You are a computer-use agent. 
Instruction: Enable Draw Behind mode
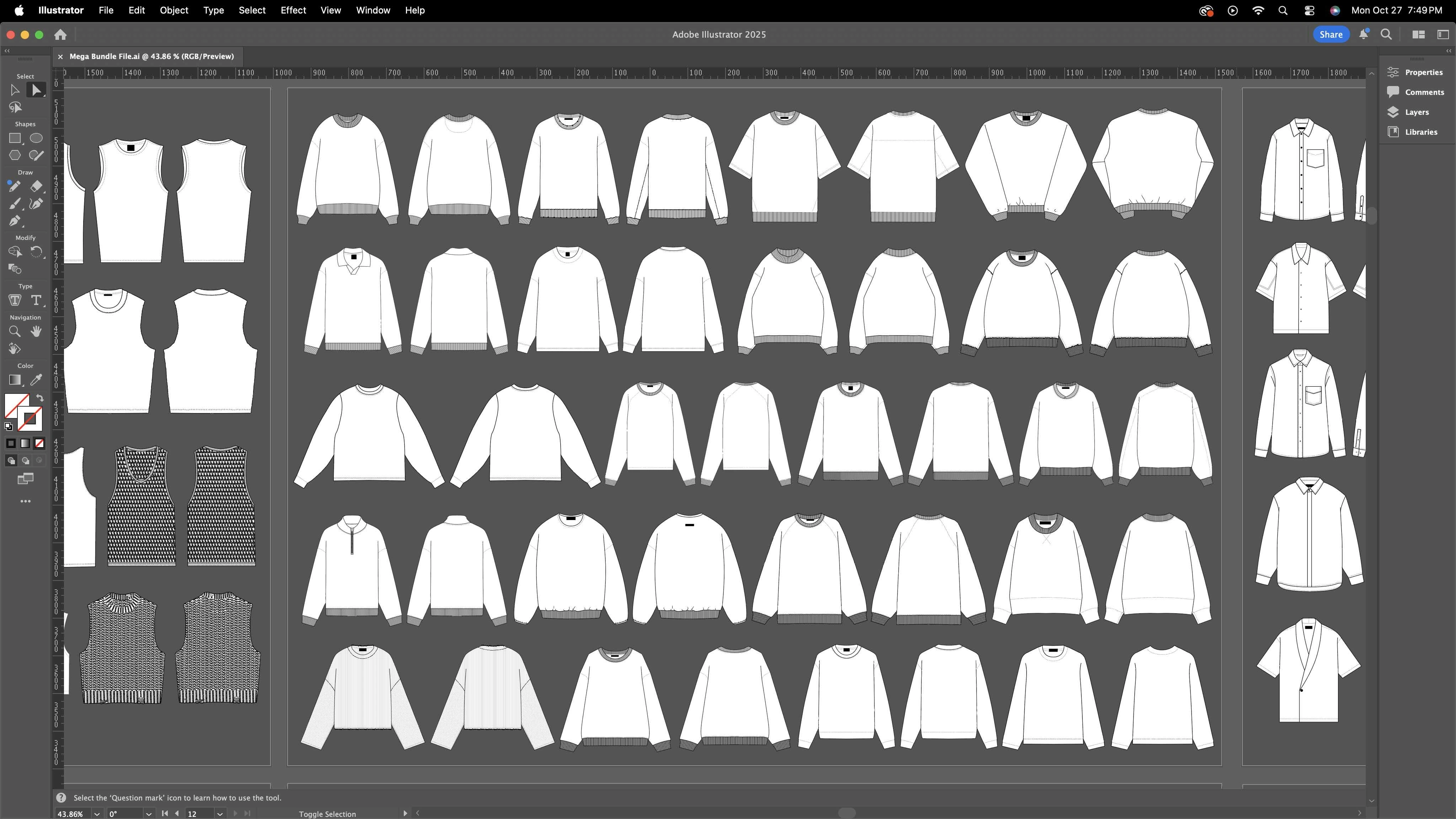click(26, 461)
